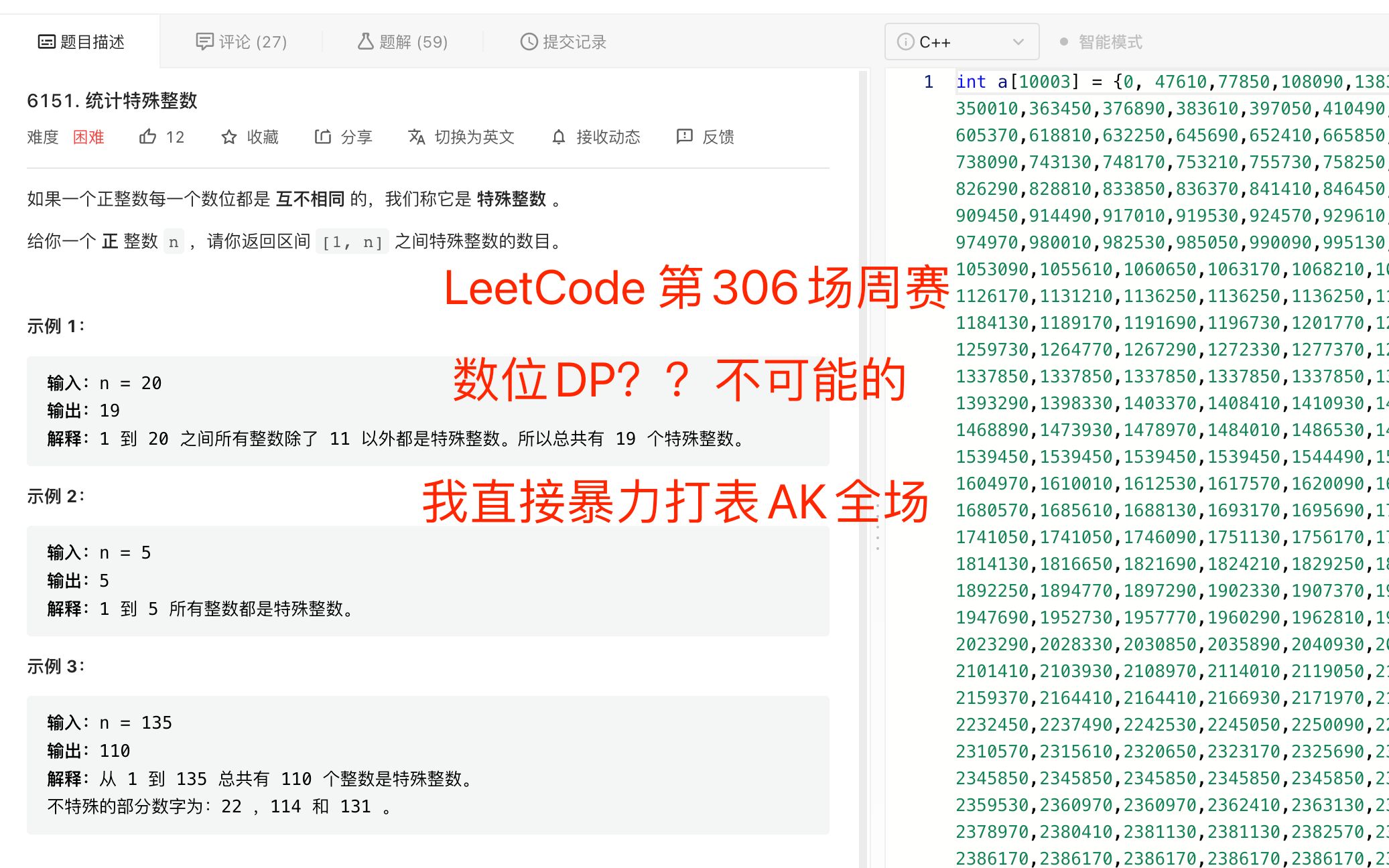Click the 题目描述 document icon

tap(46, 42)
